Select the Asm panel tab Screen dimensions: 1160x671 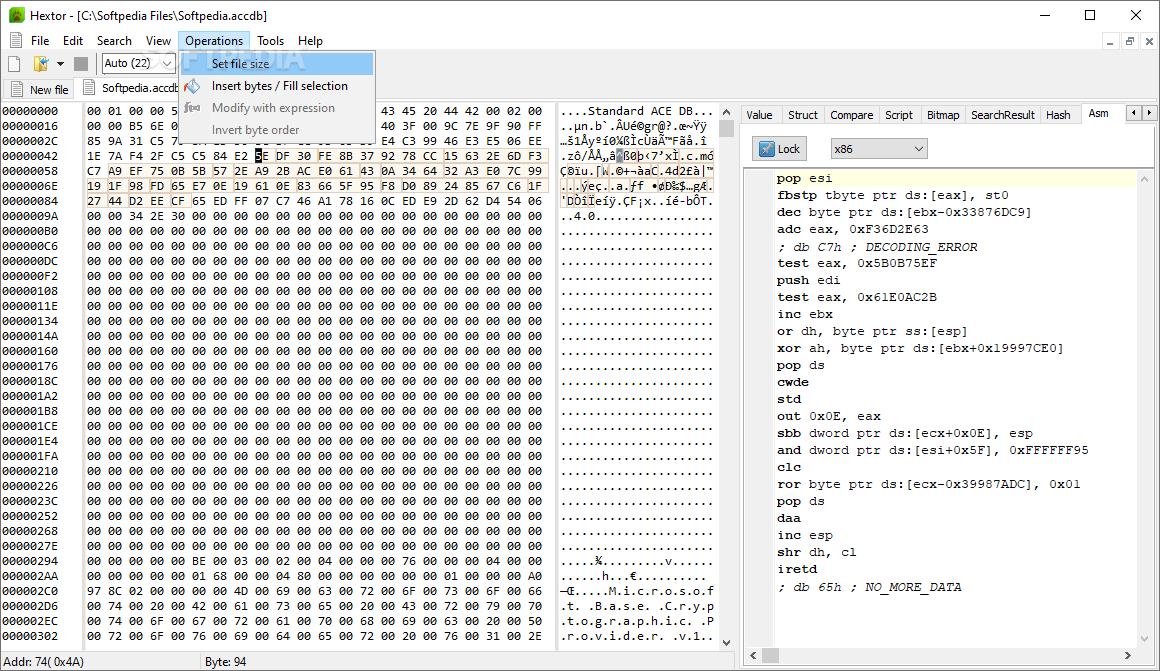pos(1099,113)
